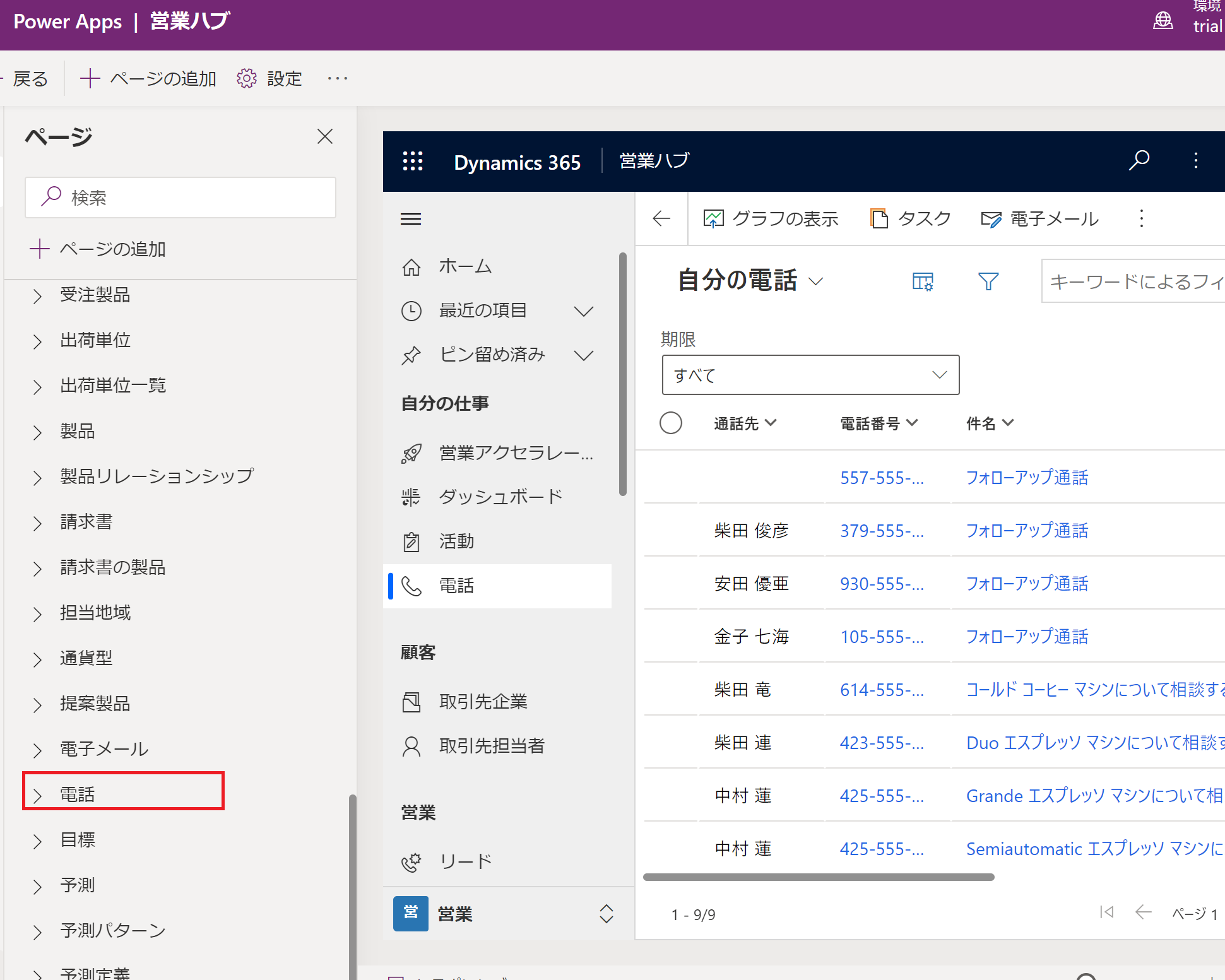Open コールド コーヒー マシン subject link
The image size is (1225, 980).
1095,690
